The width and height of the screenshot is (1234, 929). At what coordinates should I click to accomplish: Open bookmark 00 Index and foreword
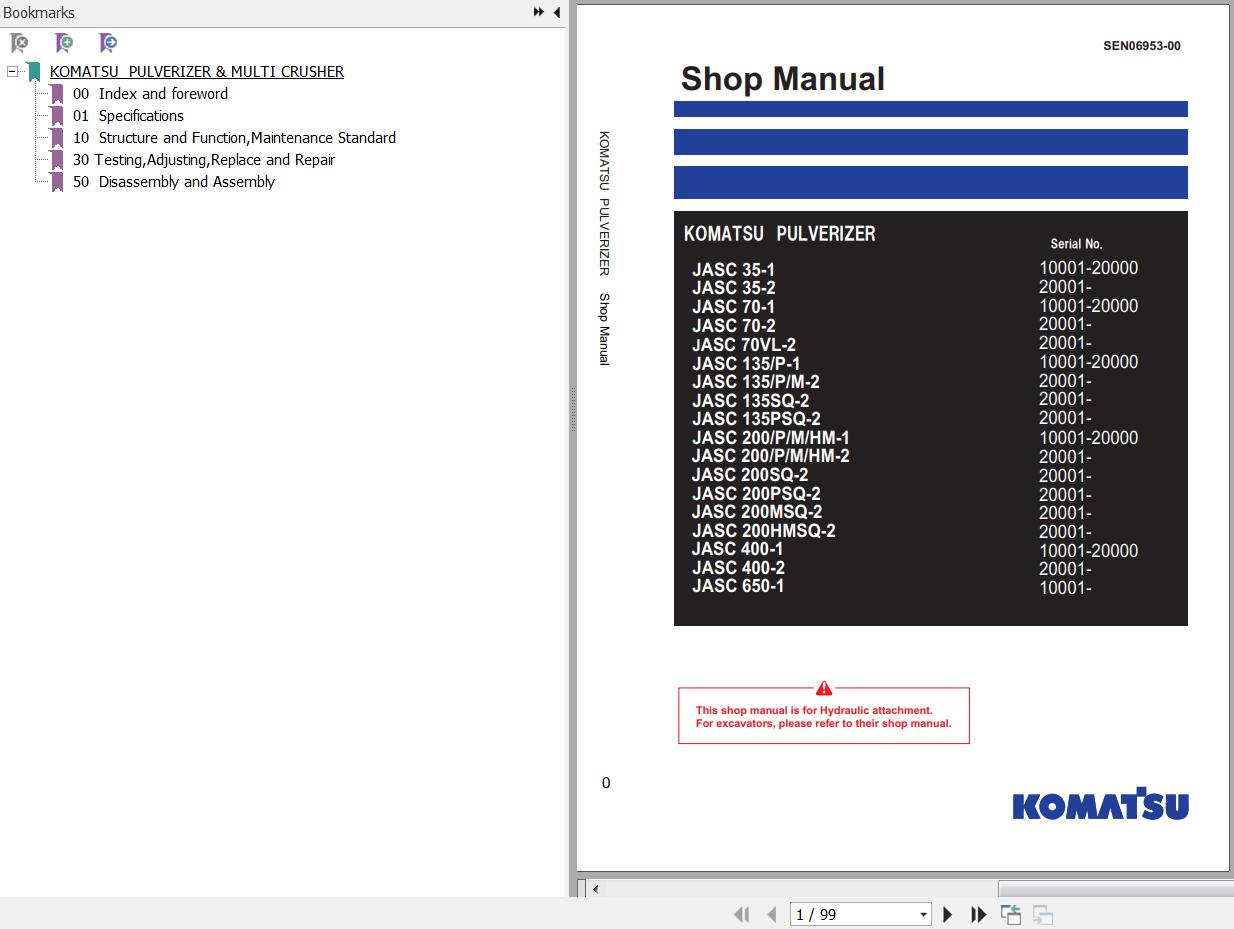tap(150, 94)
